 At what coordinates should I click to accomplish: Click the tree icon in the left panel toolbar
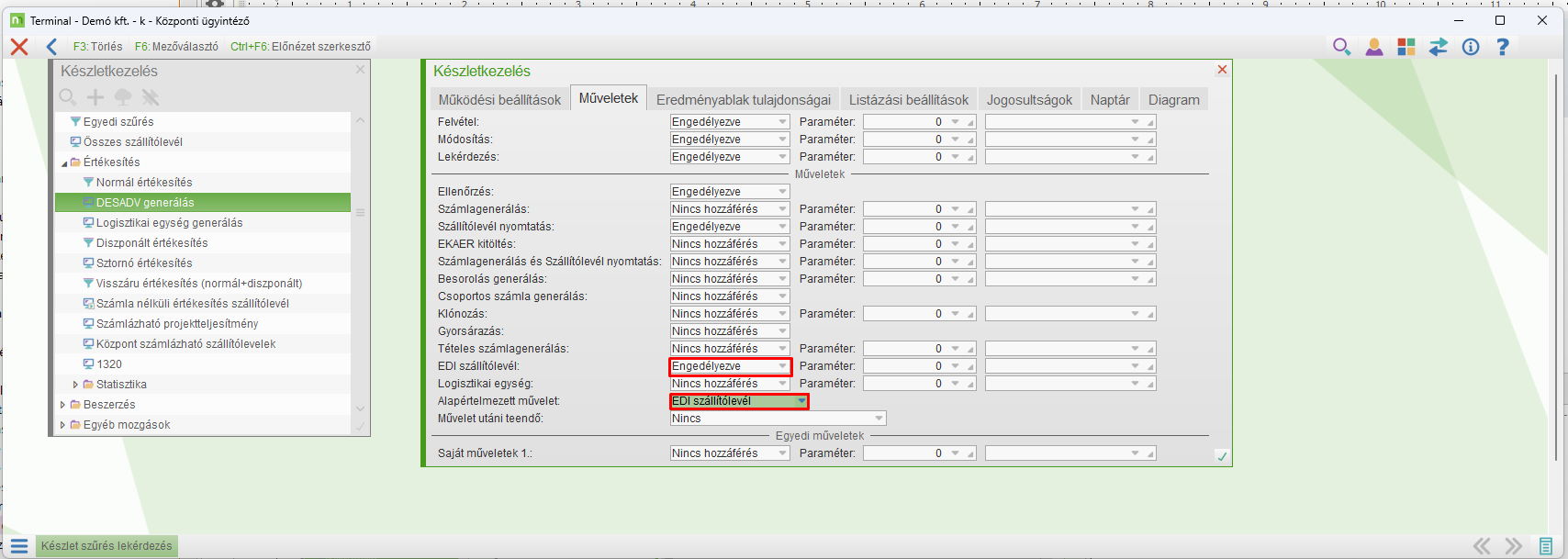[122, 97]
